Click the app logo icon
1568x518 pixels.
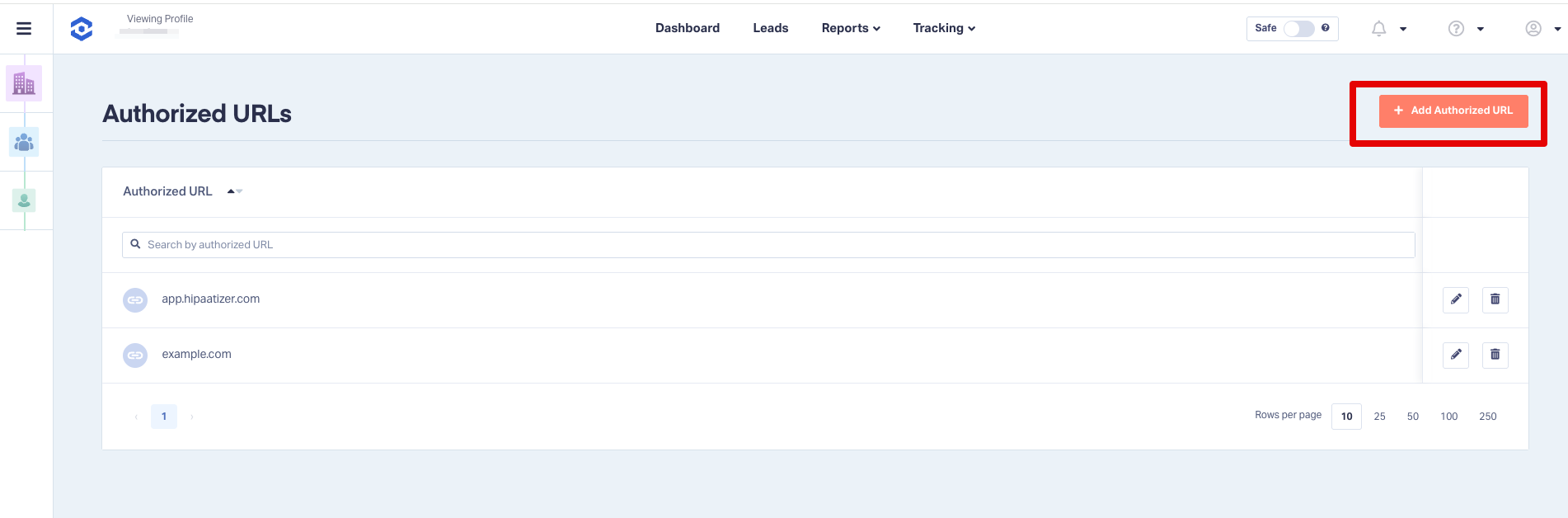[82, 29]
